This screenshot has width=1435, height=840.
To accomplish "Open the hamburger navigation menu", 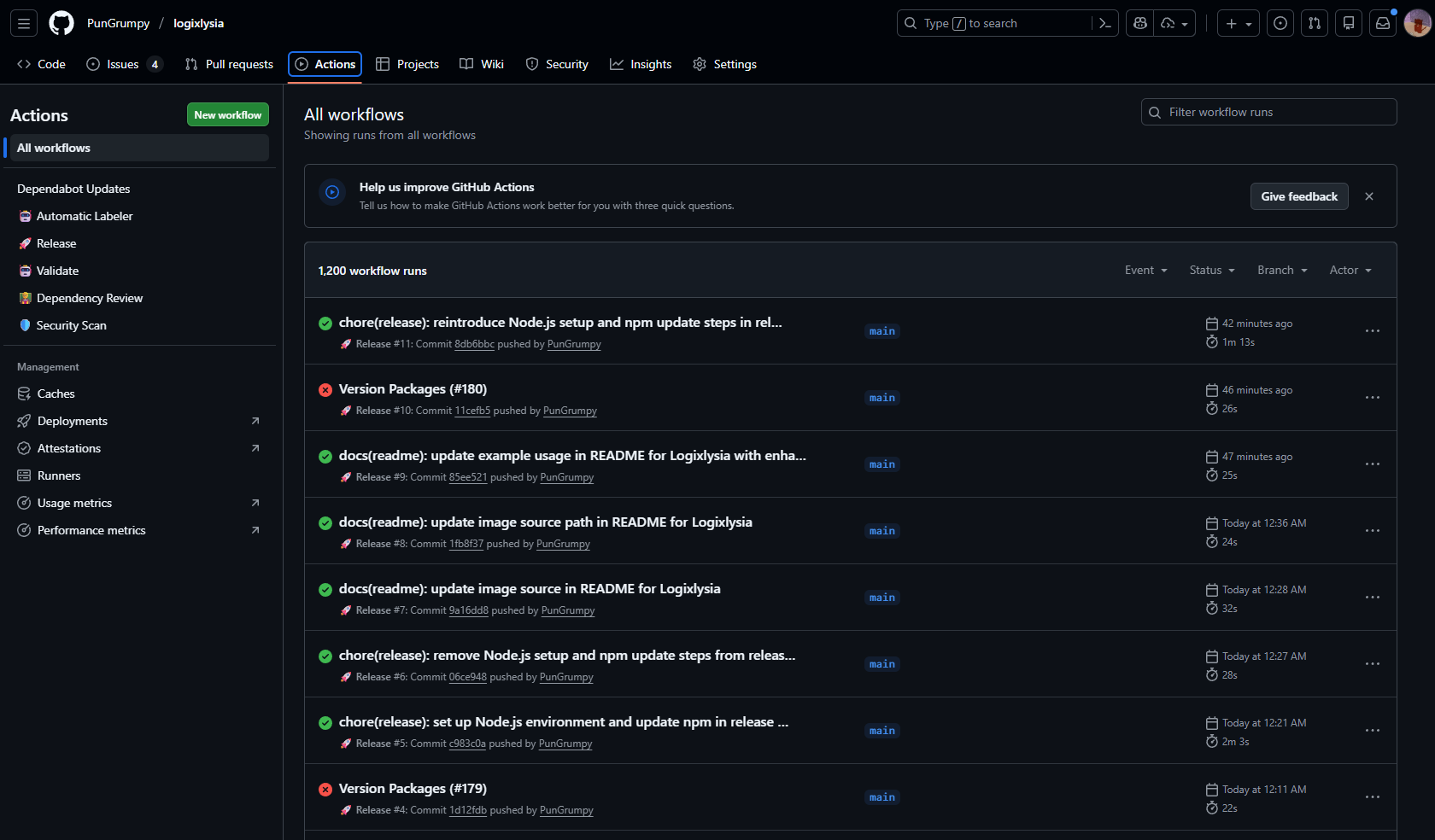I will tap(24, 23).
